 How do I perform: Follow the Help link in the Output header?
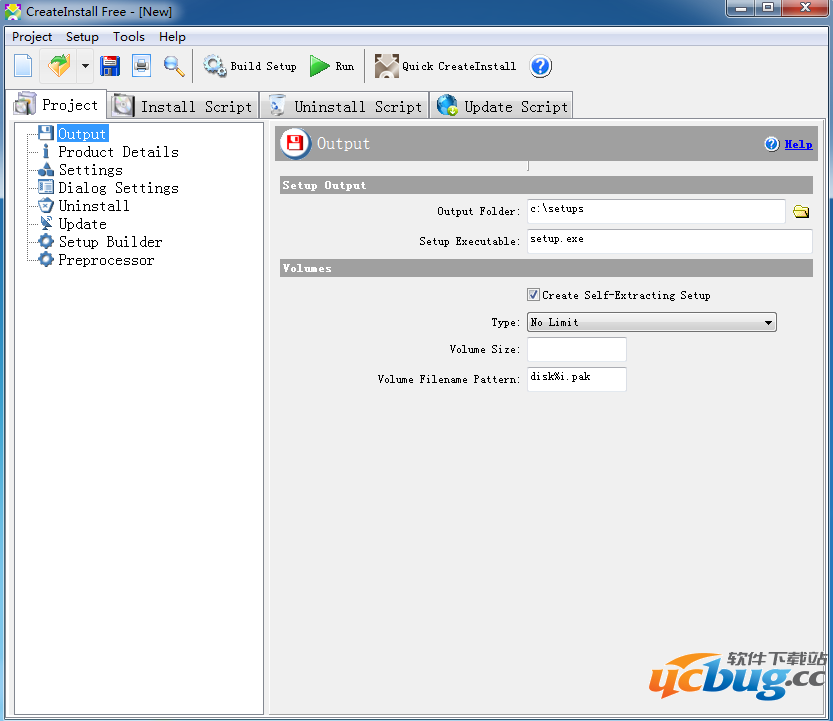tap(797, 144)
